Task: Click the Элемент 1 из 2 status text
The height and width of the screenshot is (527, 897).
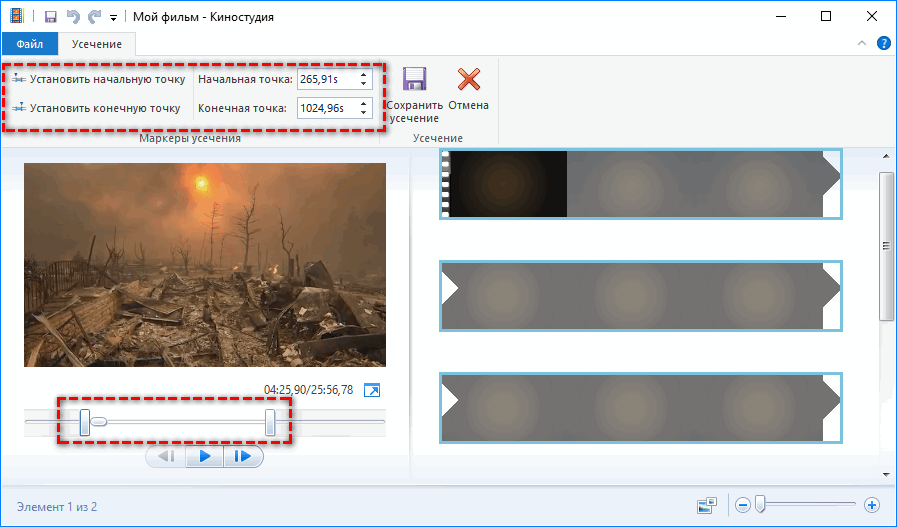Action: click(x=57, y=507)
